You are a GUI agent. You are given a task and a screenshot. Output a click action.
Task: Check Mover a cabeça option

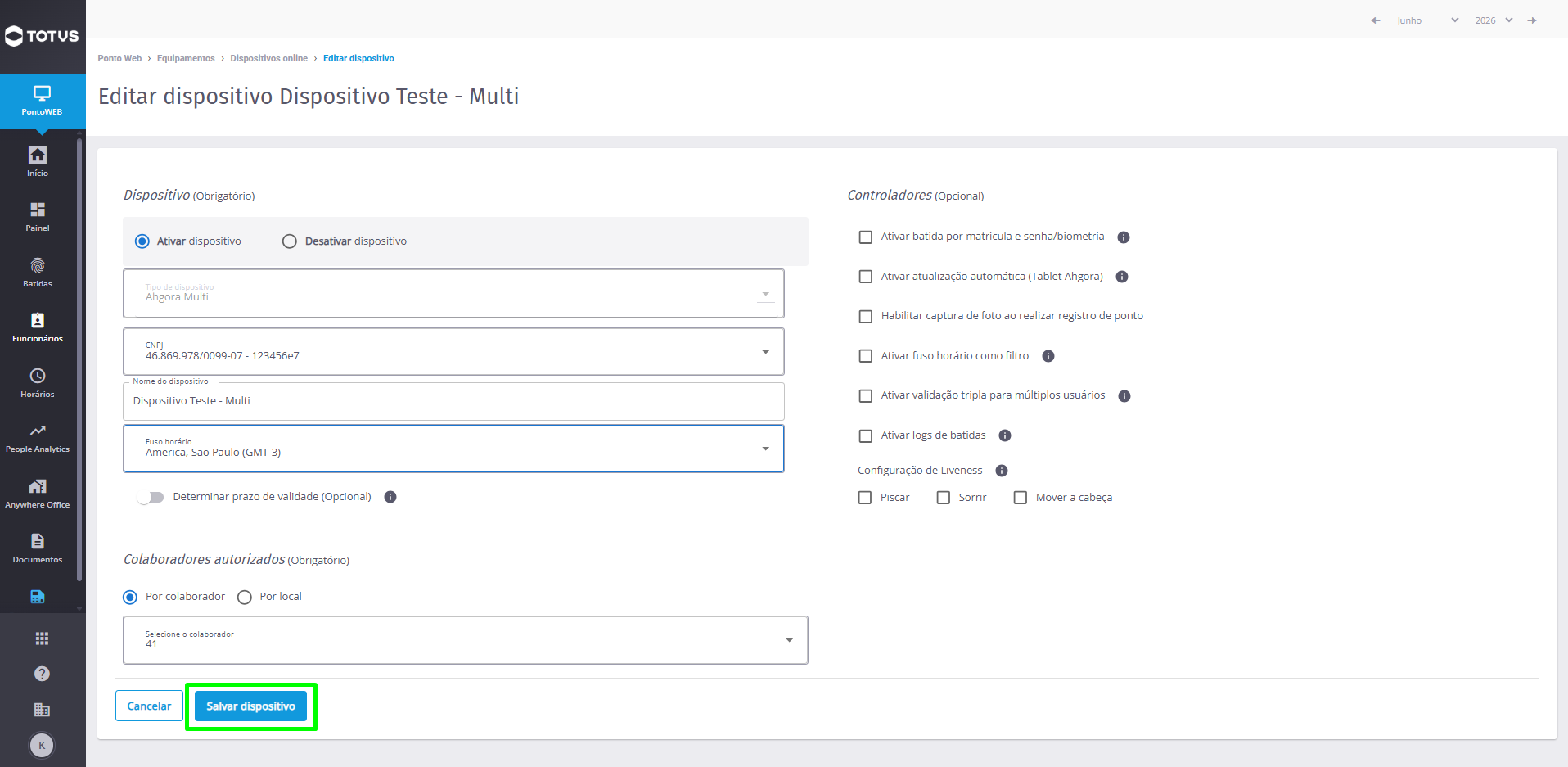[1021, 498]
